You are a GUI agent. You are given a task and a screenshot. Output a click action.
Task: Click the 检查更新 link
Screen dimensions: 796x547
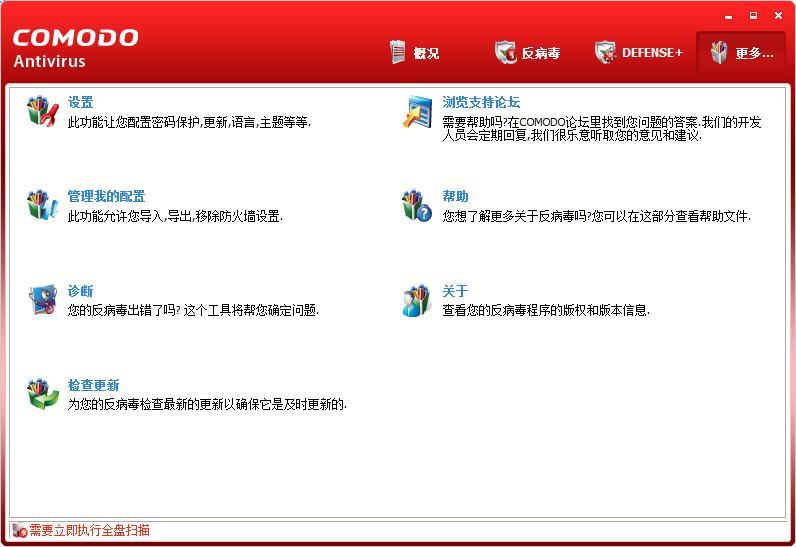coord(93,385)
